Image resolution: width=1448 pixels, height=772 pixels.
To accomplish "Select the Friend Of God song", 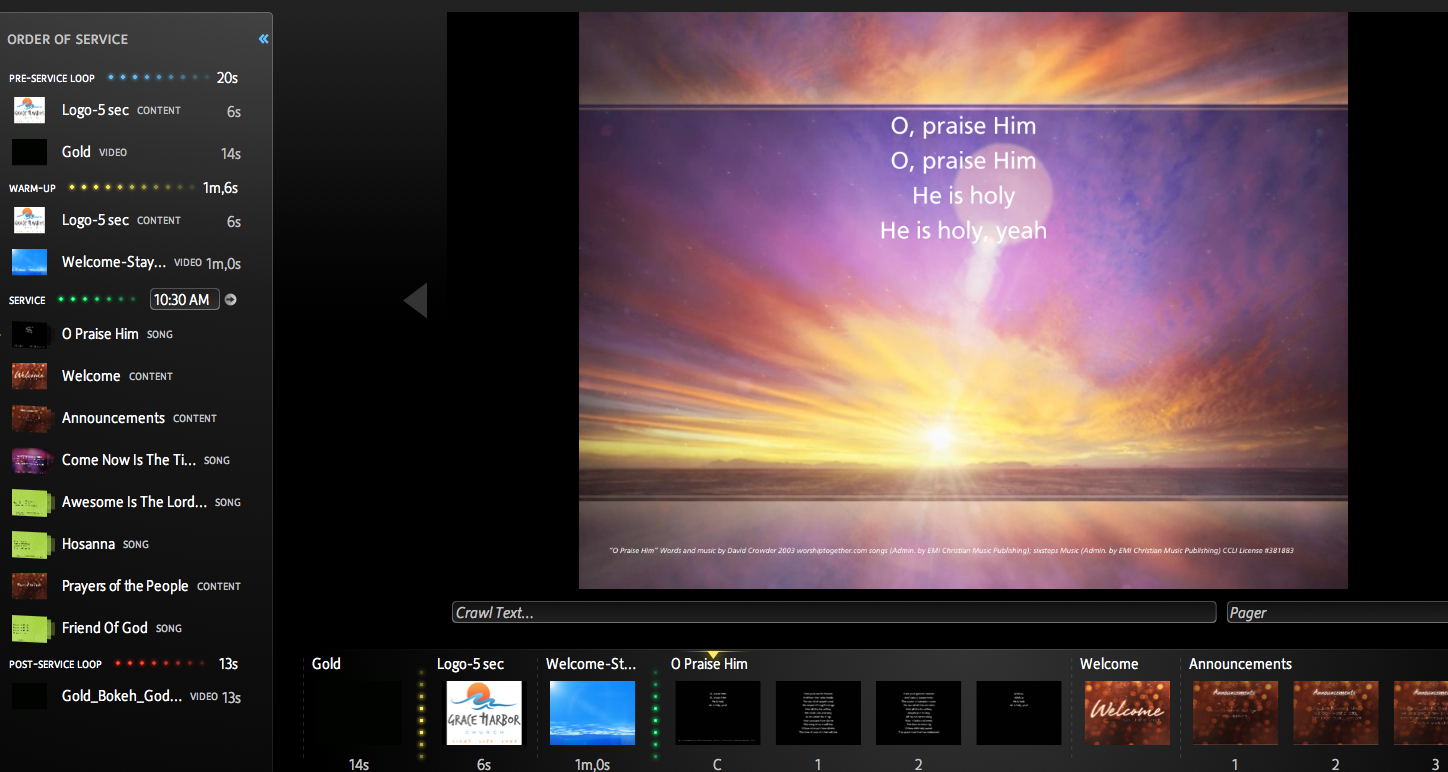I will point(127,628).
